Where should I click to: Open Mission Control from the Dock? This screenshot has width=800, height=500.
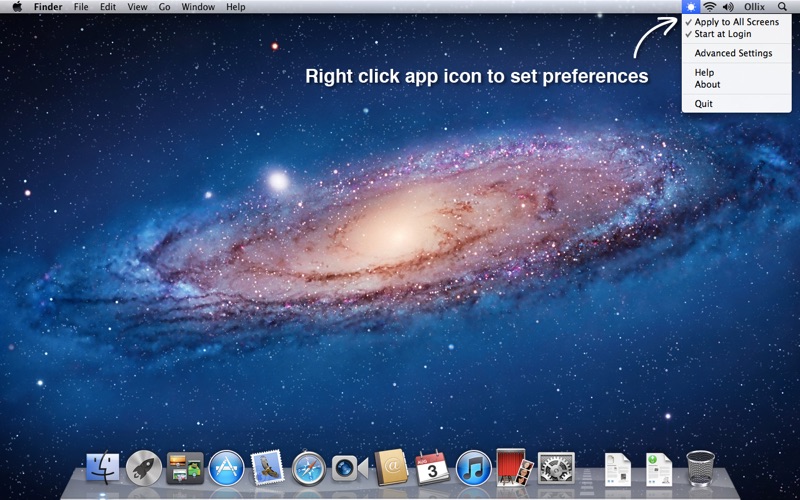point(185,468)
